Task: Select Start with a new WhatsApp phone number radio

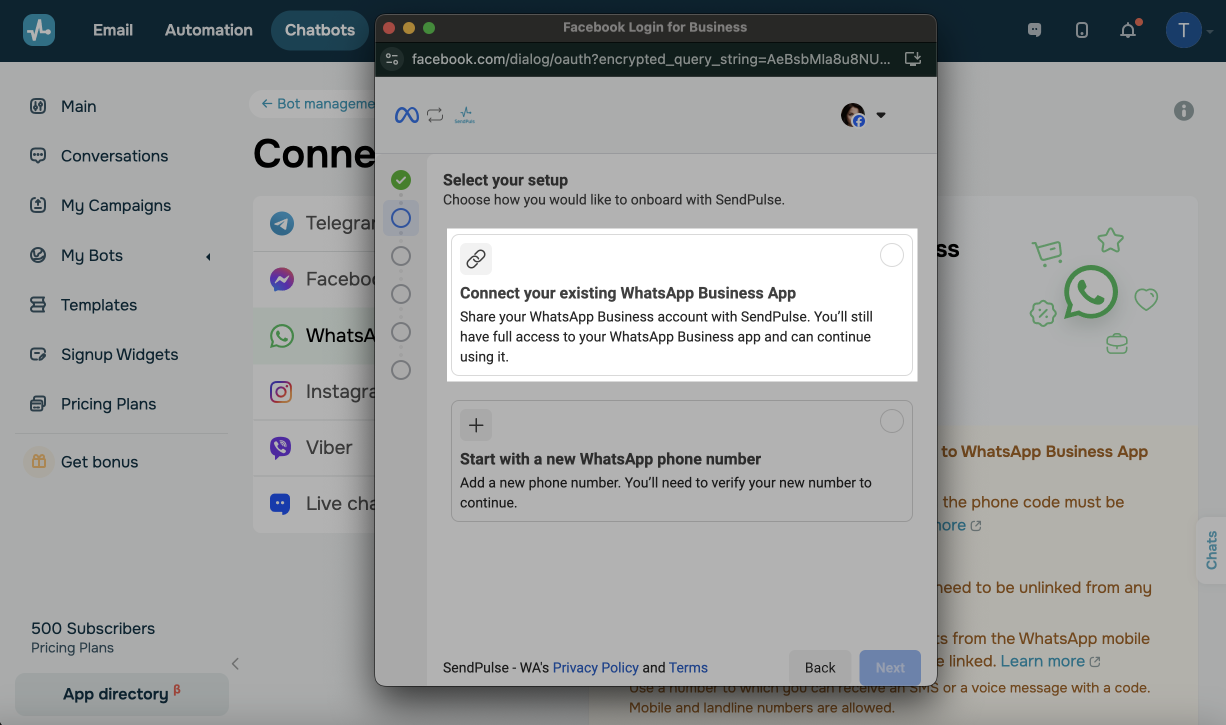Action: [x=891, y=421]
